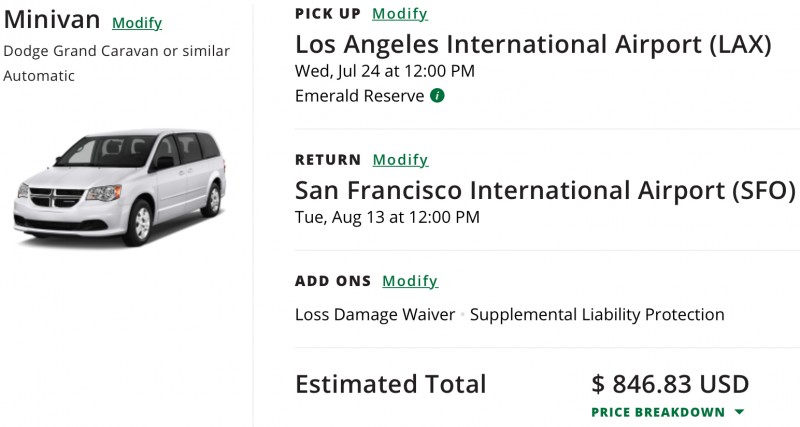Viewport: 800px width, 427px height.
Task: Click Dodge Grand Caravan or similar text
Action: coord(116,51)
